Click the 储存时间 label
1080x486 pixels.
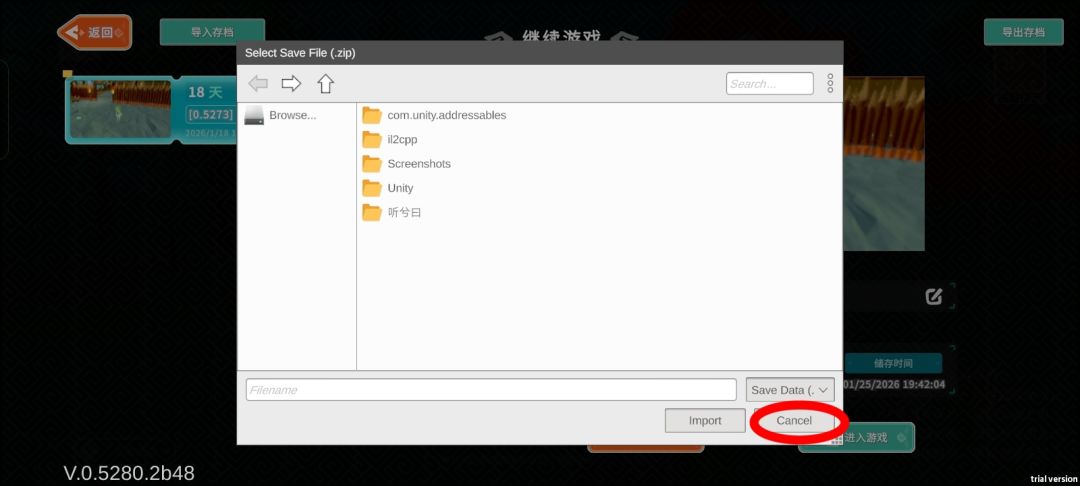click(893, 363)
